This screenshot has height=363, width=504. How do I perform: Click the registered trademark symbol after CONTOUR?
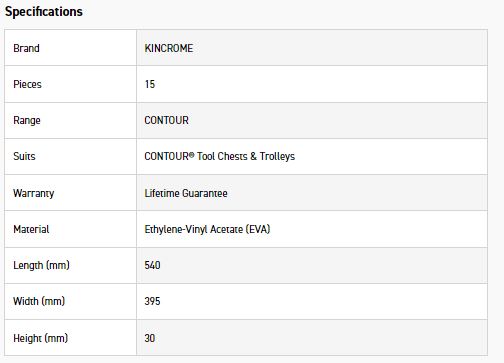click(x=192, y=154)
